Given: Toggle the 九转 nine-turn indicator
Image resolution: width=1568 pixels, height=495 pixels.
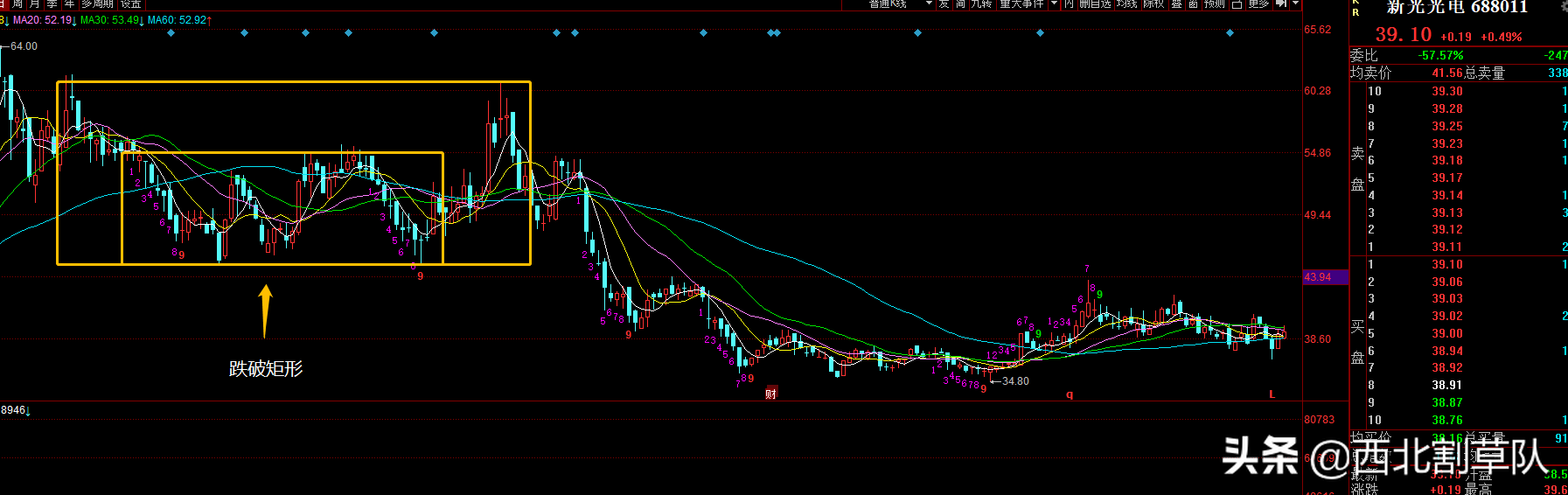Looking at the screenshot, I should pos(981,4).
